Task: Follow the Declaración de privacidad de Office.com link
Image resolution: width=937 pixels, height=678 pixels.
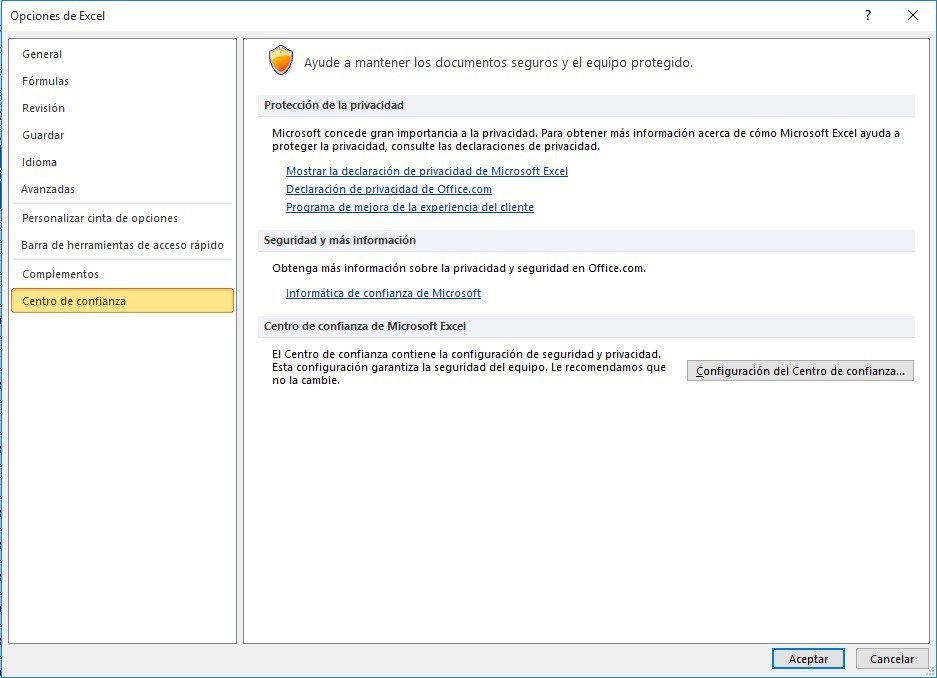Action: [x=388, y=189]
